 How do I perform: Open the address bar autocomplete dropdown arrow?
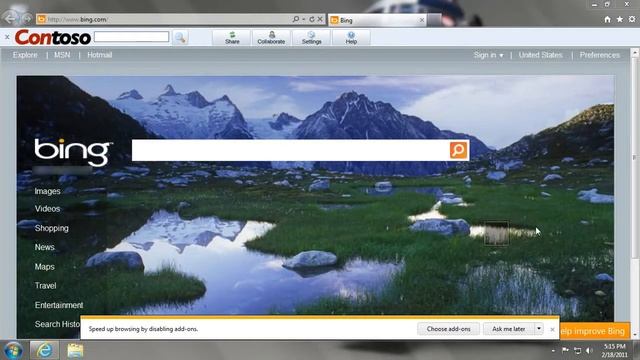point(304,19)
